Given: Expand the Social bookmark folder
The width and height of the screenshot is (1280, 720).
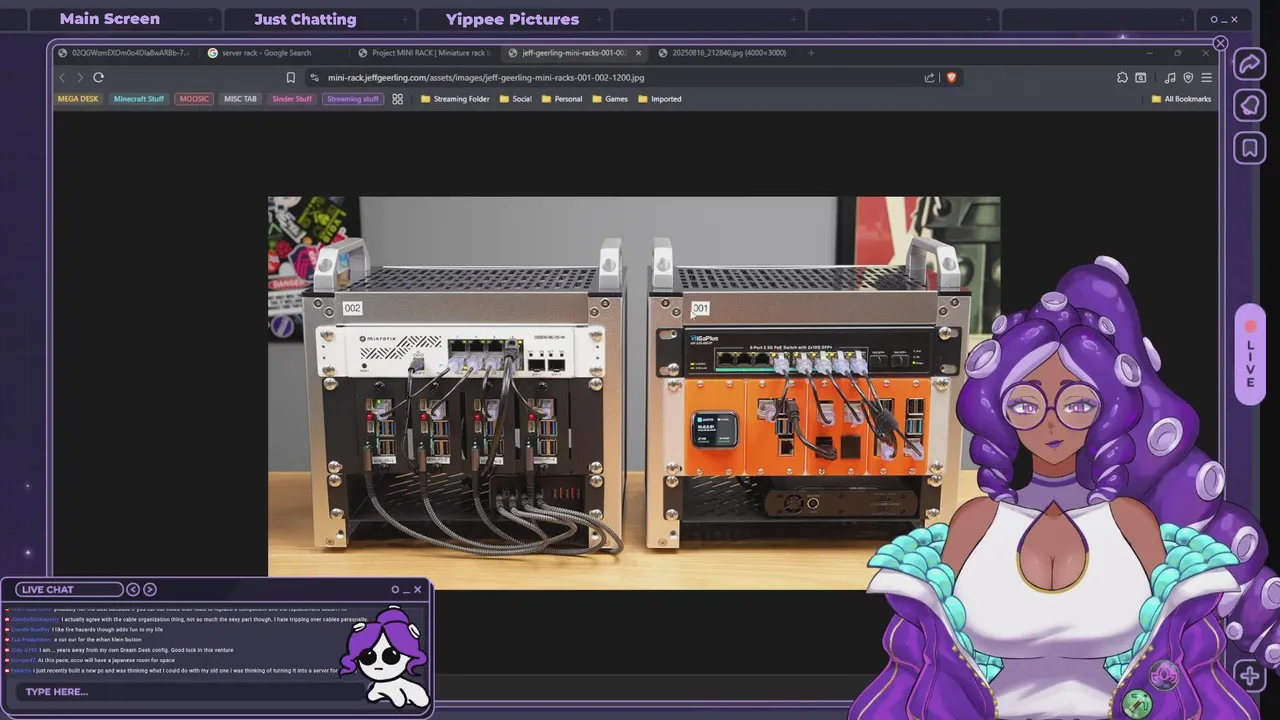Looking at the screenshot, I should tap(515, 99).
